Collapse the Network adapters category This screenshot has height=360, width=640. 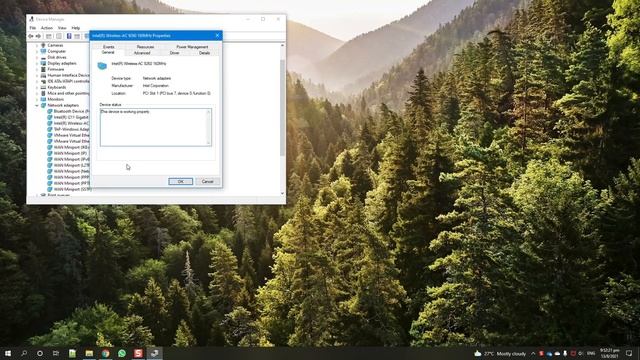click(37, 105)
